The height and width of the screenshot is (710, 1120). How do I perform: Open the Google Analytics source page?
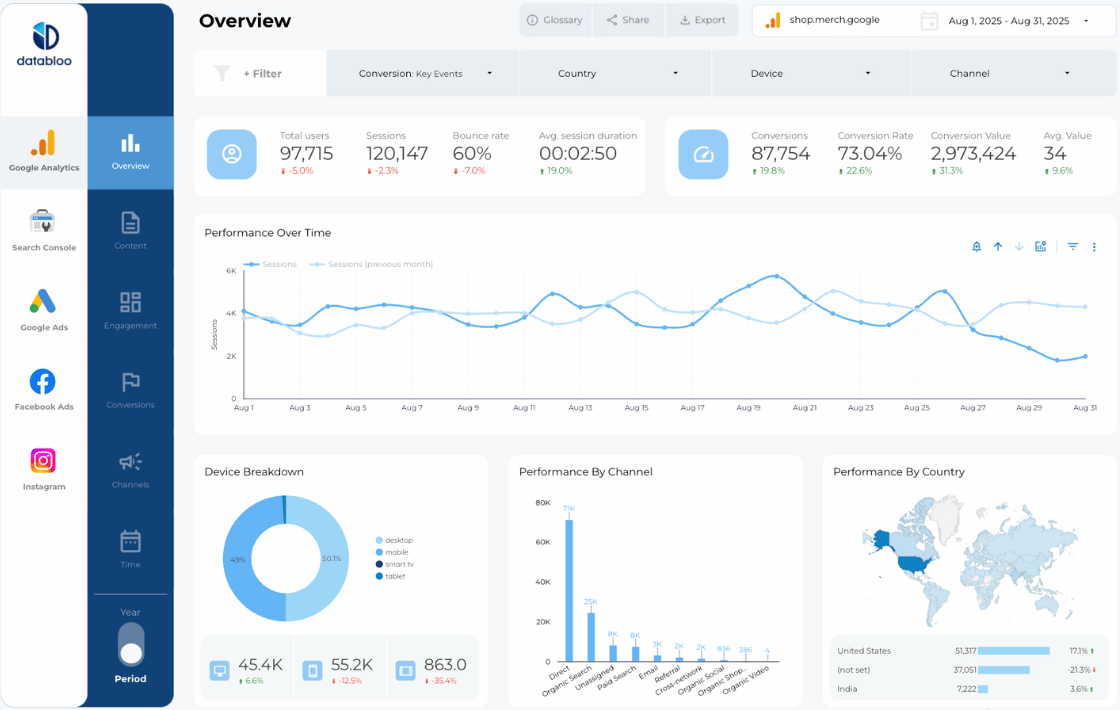[43, 153]
